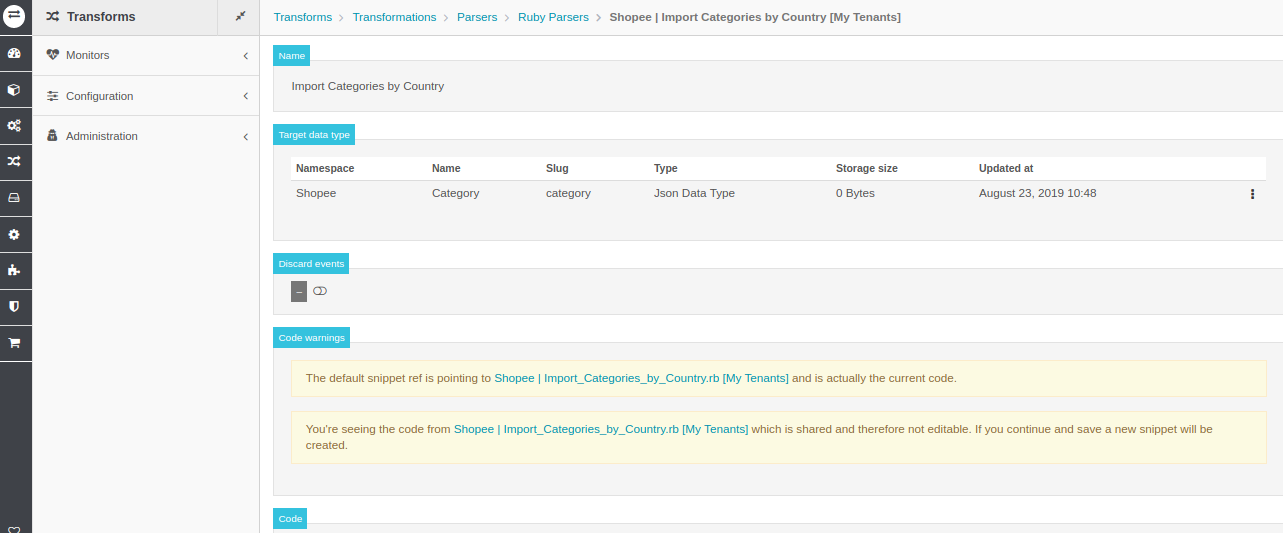Viewport: 1283px width, 533px height.
Task: Click the Slug column header
Action: point(557,168)
